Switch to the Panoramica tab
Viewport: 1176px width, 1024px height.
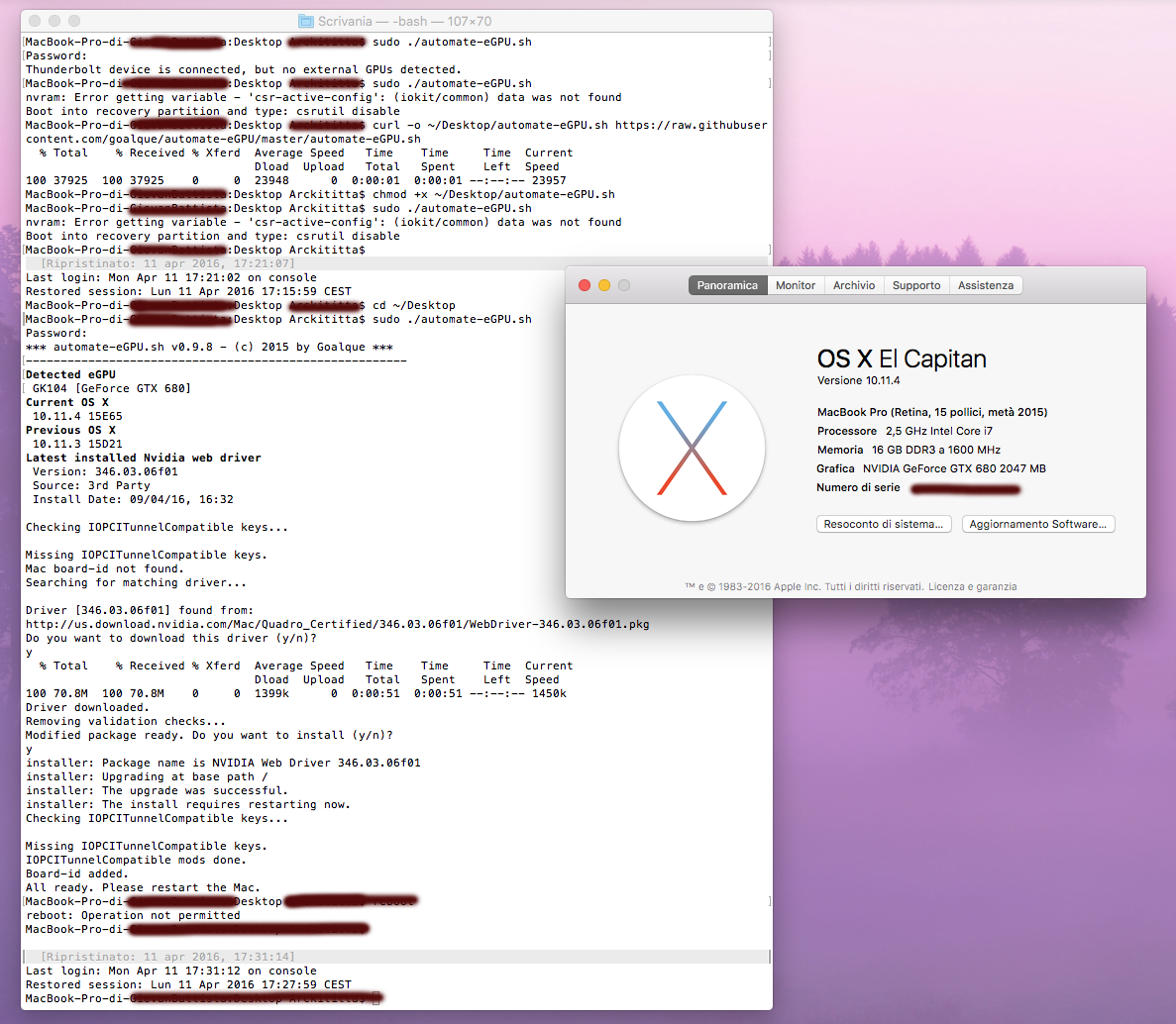(727, 285)
